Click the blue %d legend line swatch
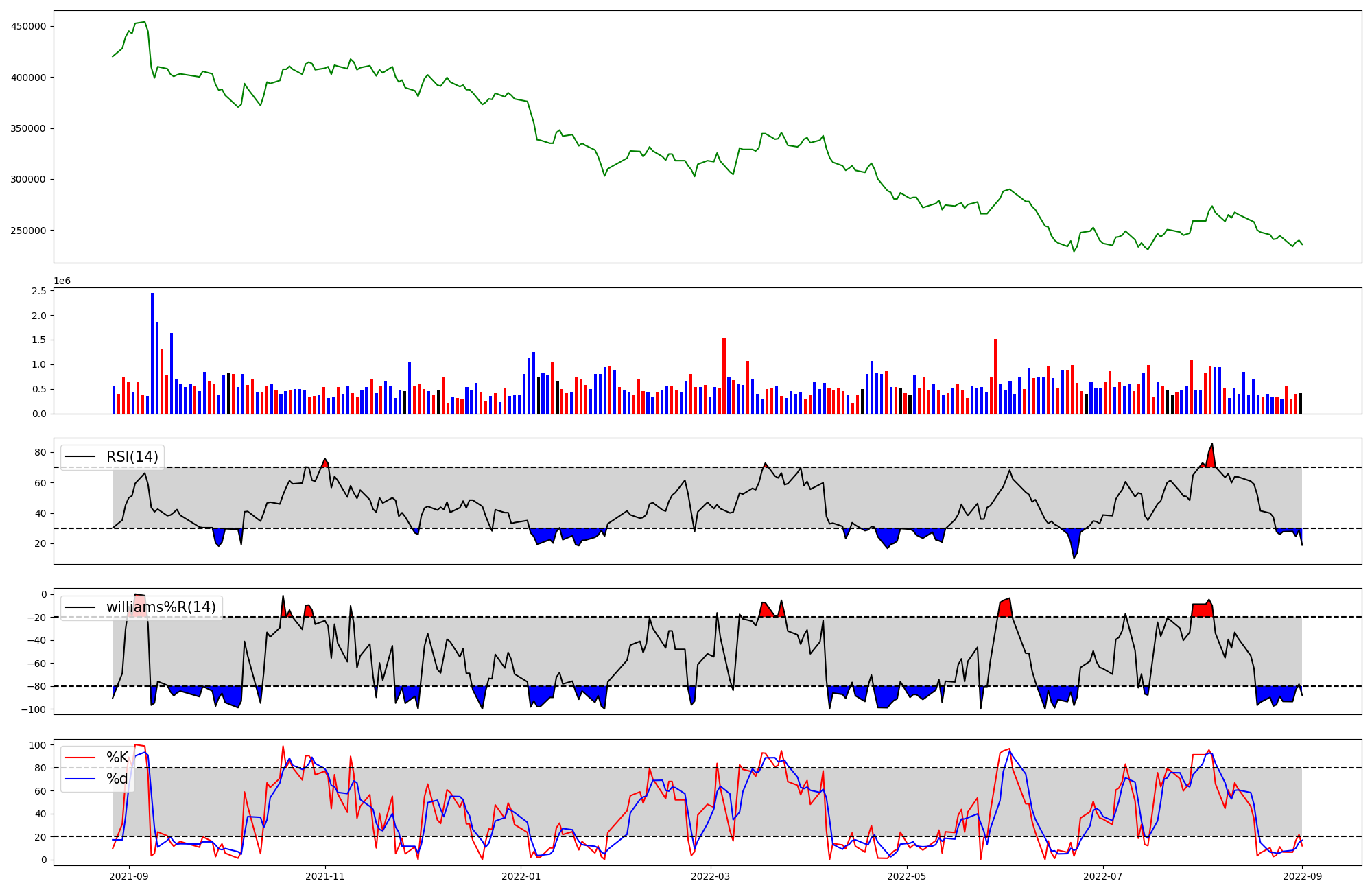1372x892 pixels. pyautogui.click(x=80, y=779)
